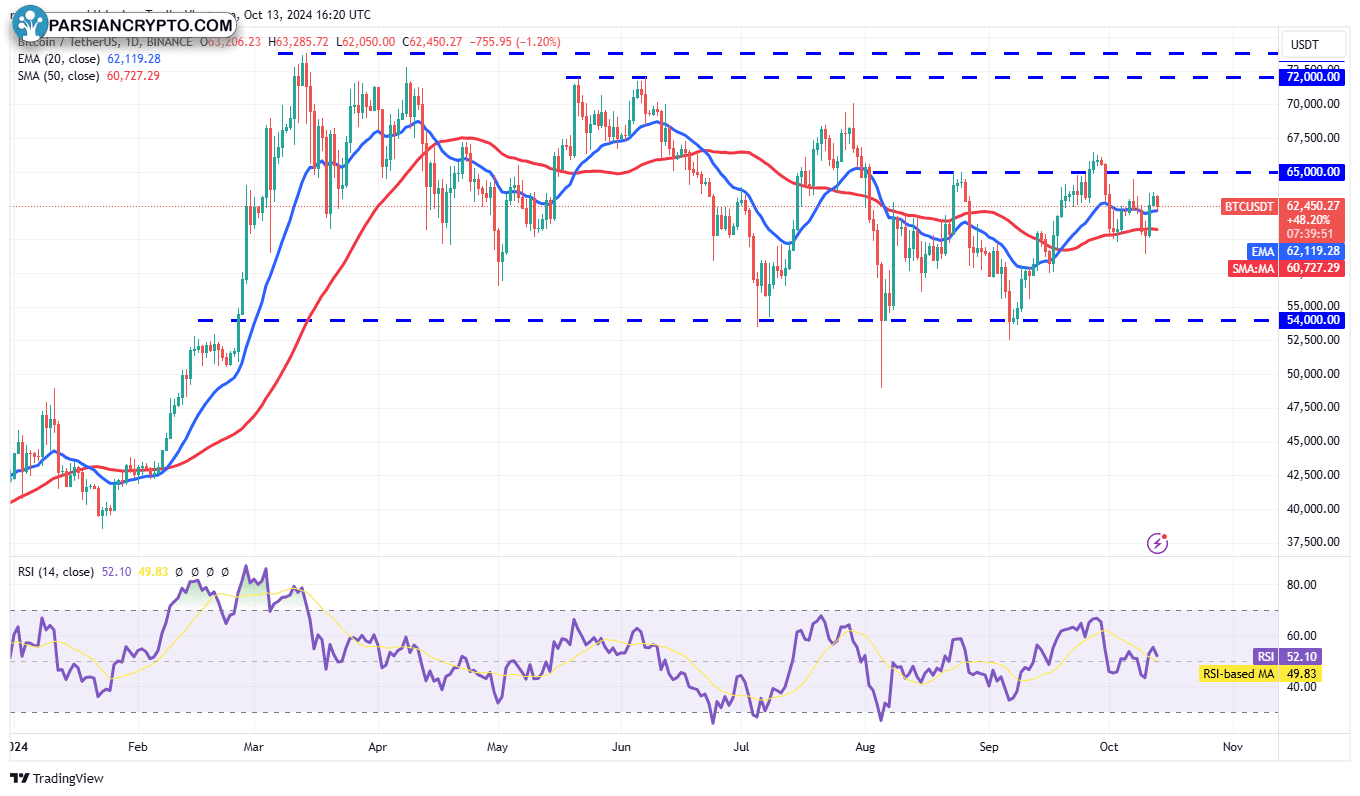Click the 47,500.00 price axis value

pos(1313,407)
